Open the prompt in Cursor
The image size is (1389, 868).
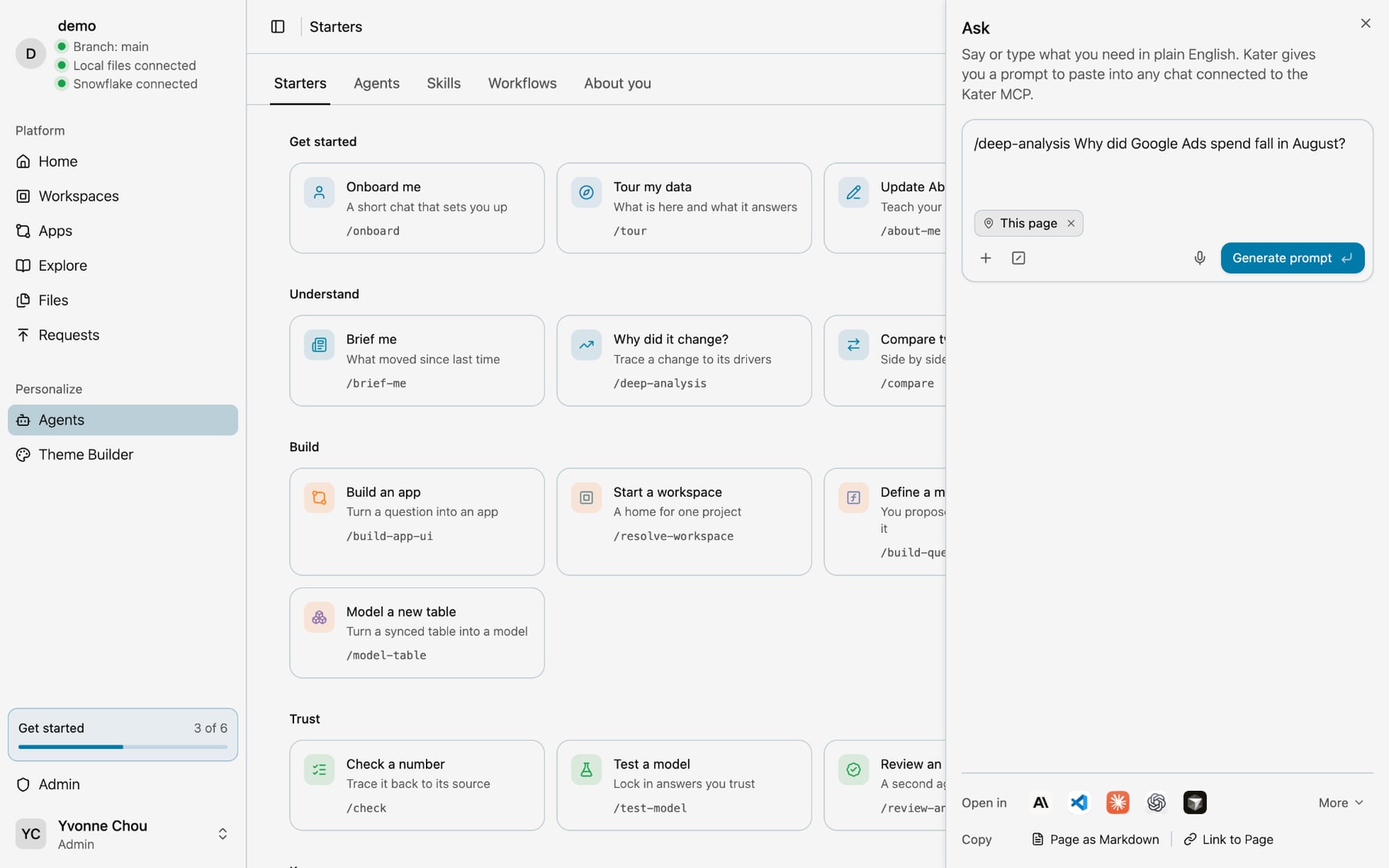tap(1195, 802)
